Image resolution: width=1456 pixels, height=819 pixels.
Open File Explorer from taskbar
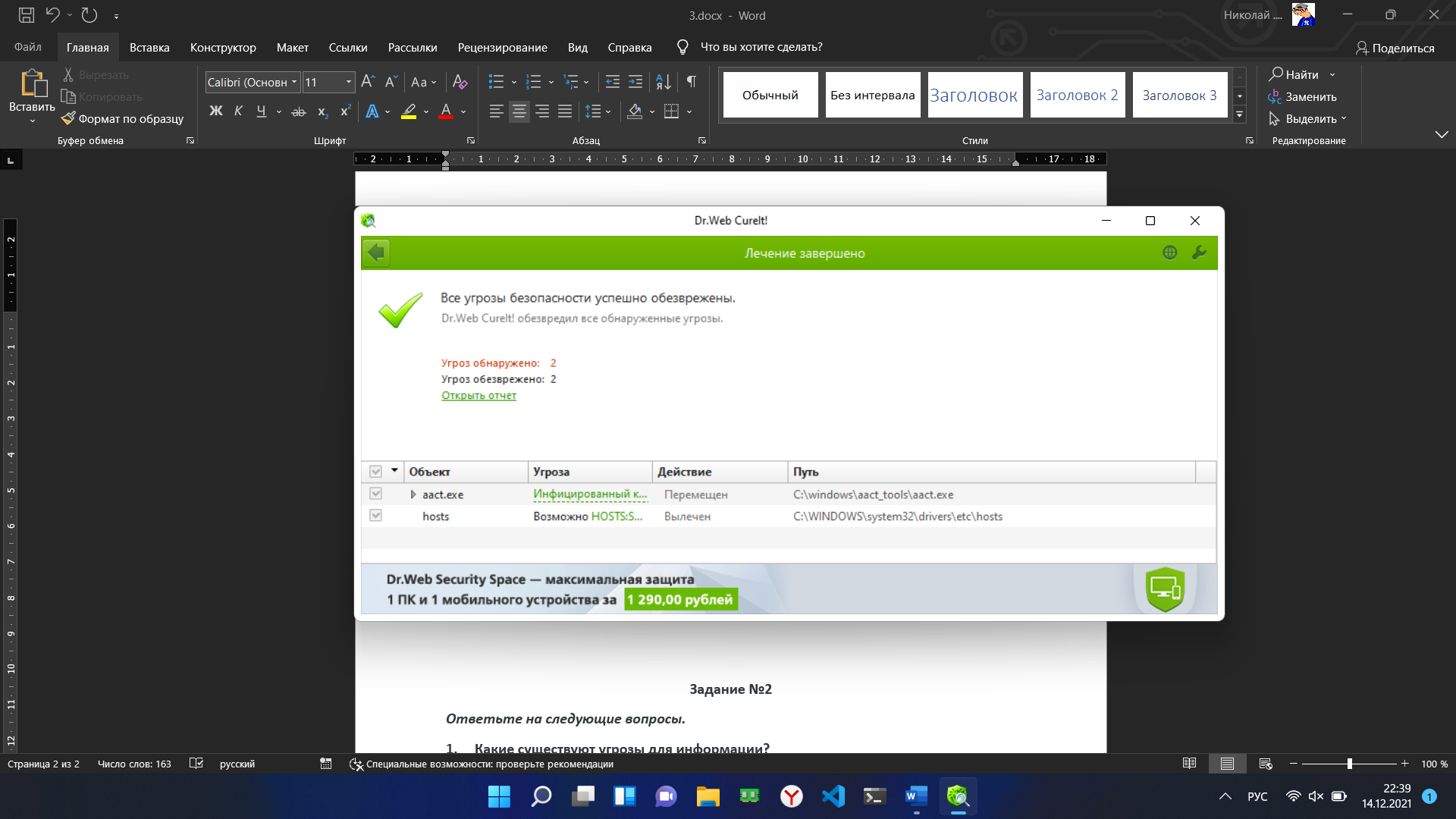[x=708, y=796]
